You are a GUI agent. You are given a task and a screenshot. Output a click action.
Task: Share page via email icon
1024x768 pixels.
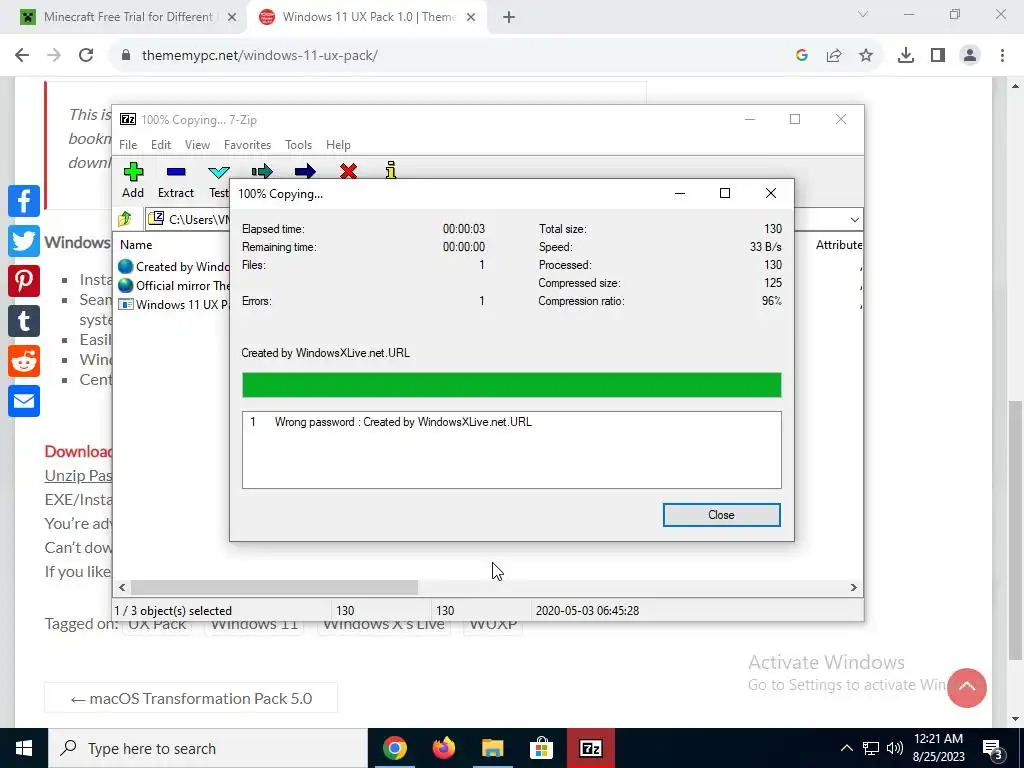[x=24, y=401]
